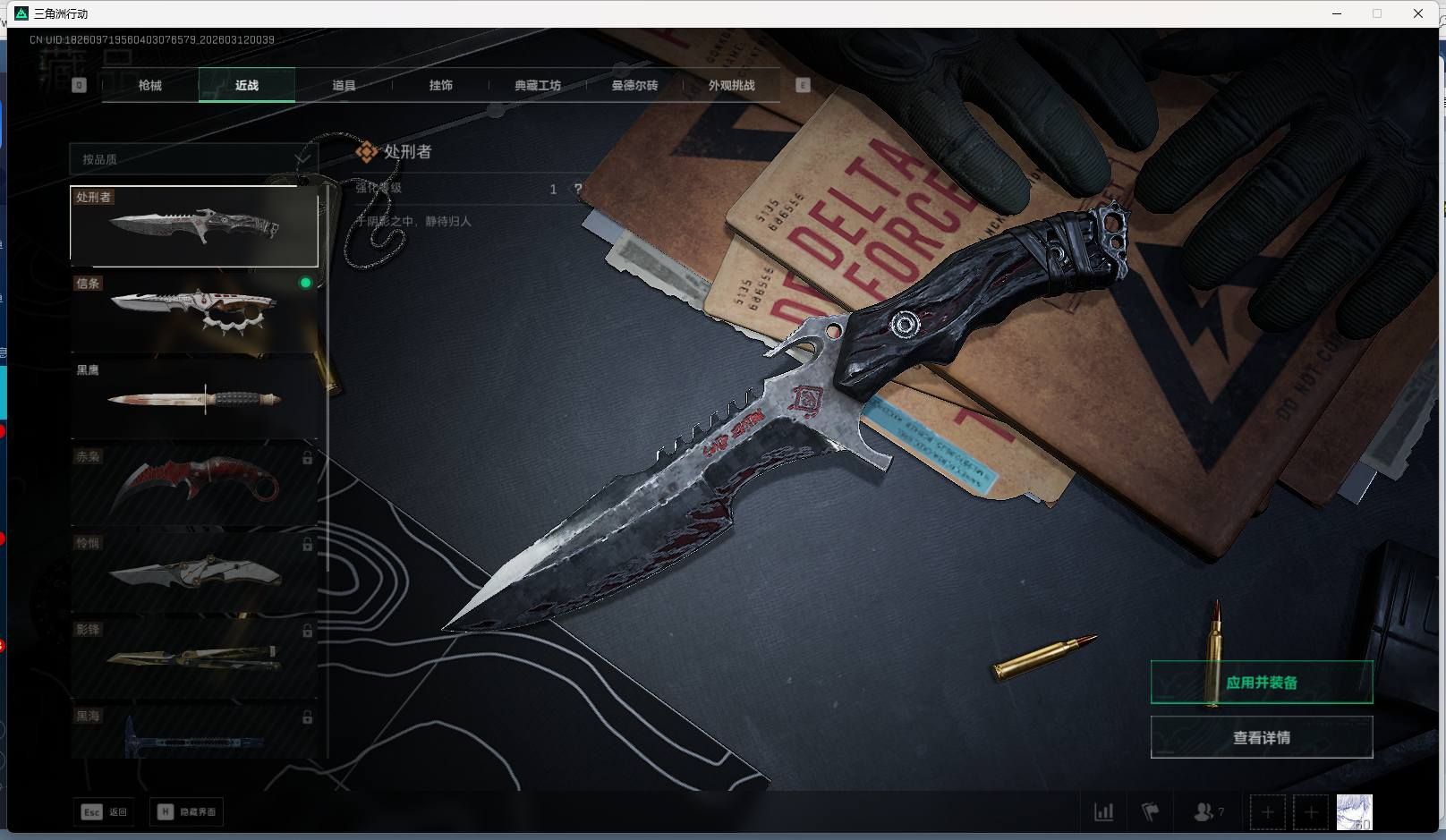Click the H 隐藏界面 button
The image size is (1446, 840).
click(x=187, y=812)
